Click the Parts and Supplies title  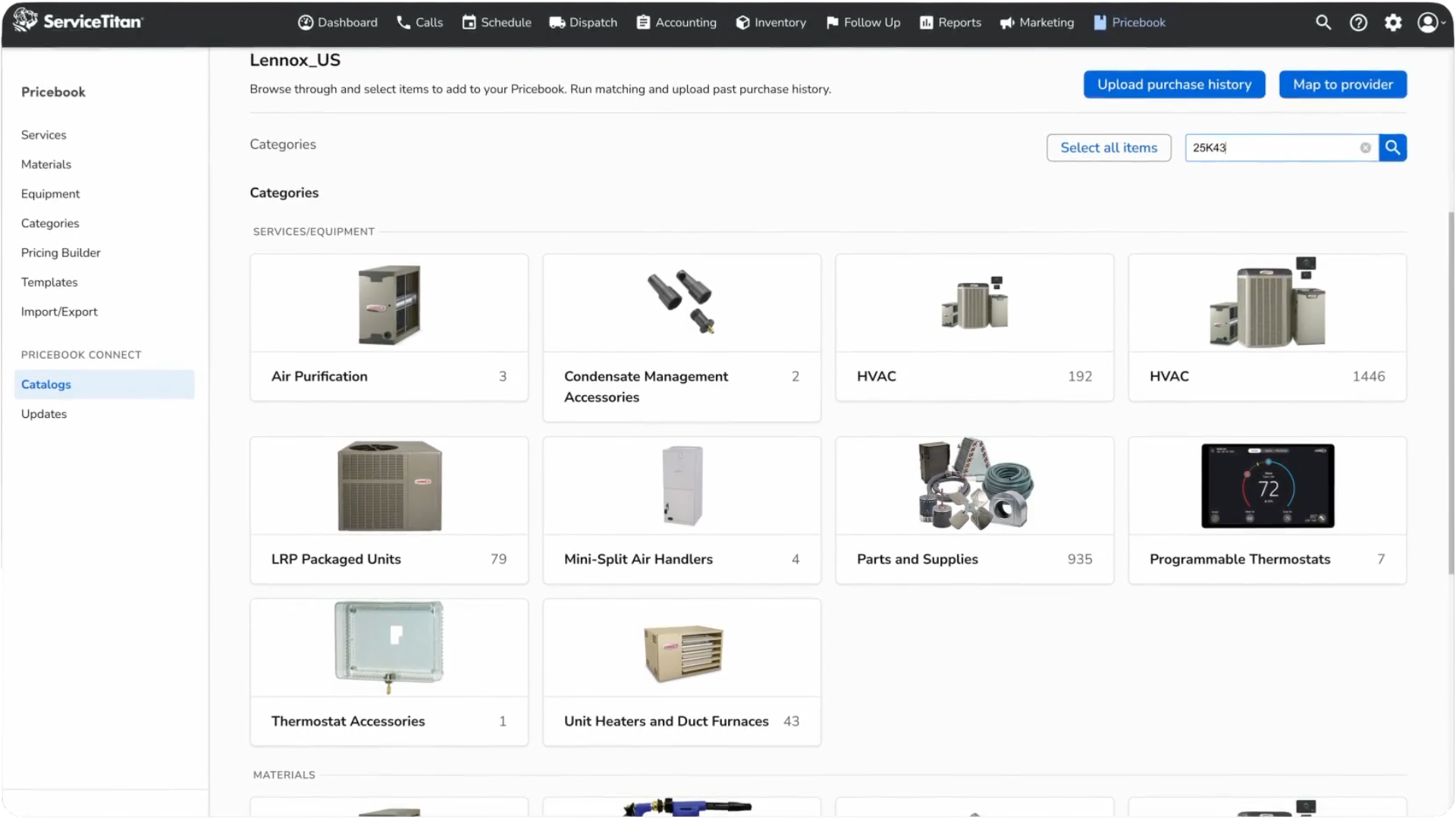coord(918,560)
